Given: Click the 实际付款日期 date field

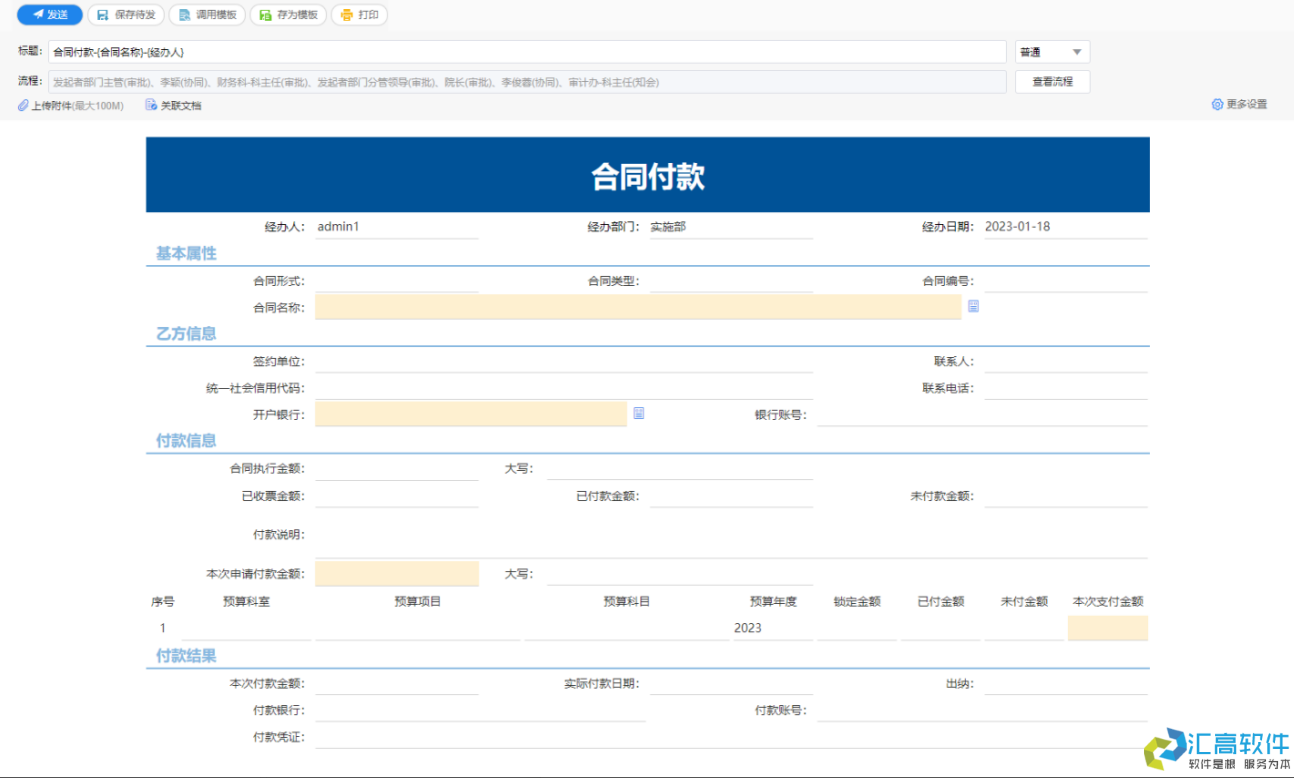Looking at the screenshot, I should pos(730,683).
